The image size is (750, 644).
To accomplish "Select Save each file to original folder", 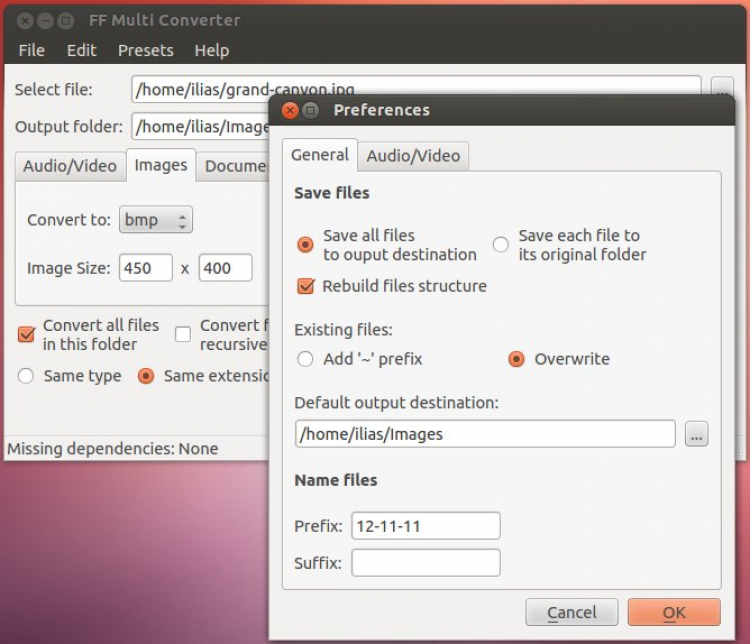I will click(x=501, y=245).
